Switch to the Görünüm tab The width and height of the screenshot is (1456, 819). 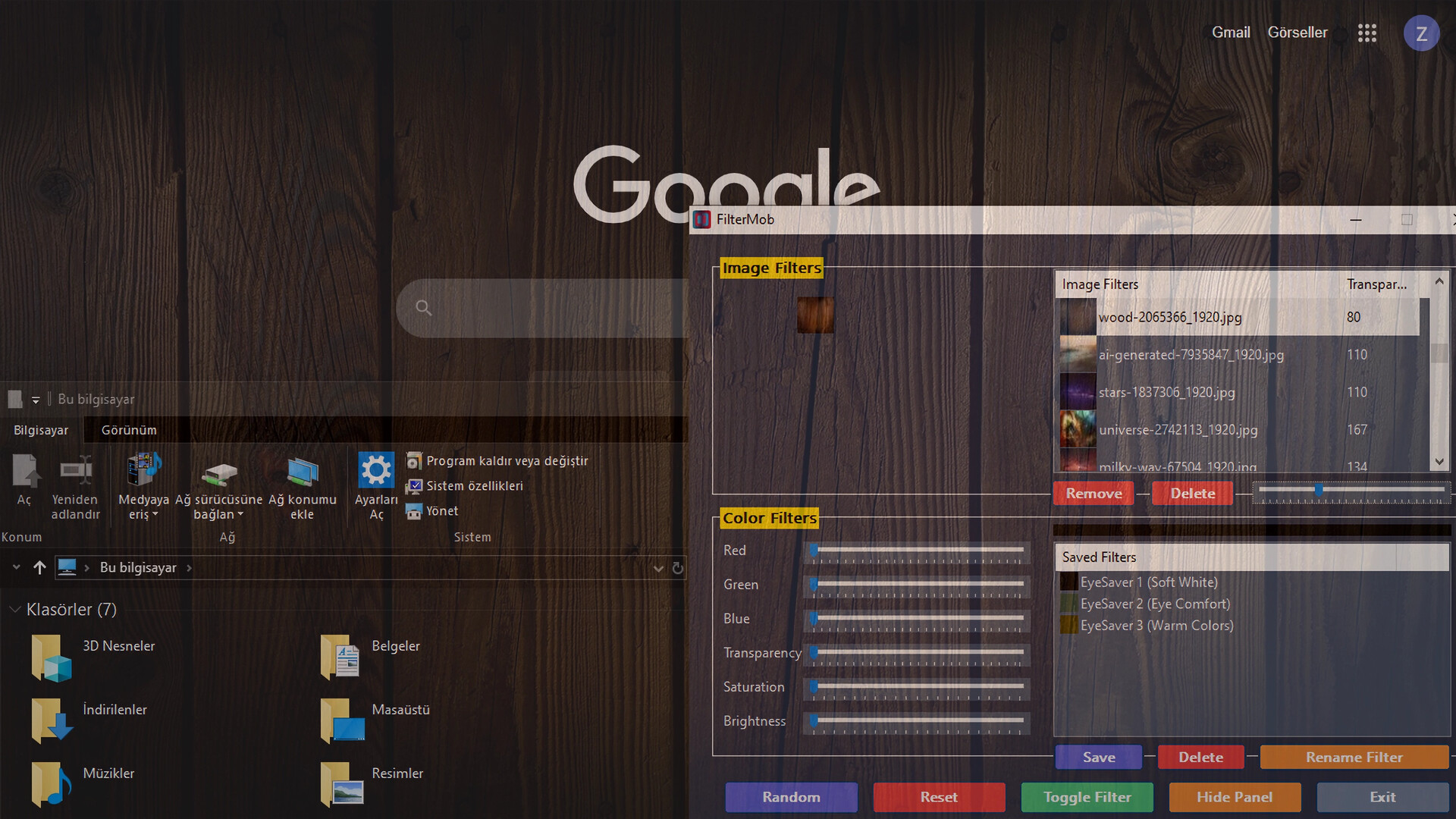click(128, 429)
